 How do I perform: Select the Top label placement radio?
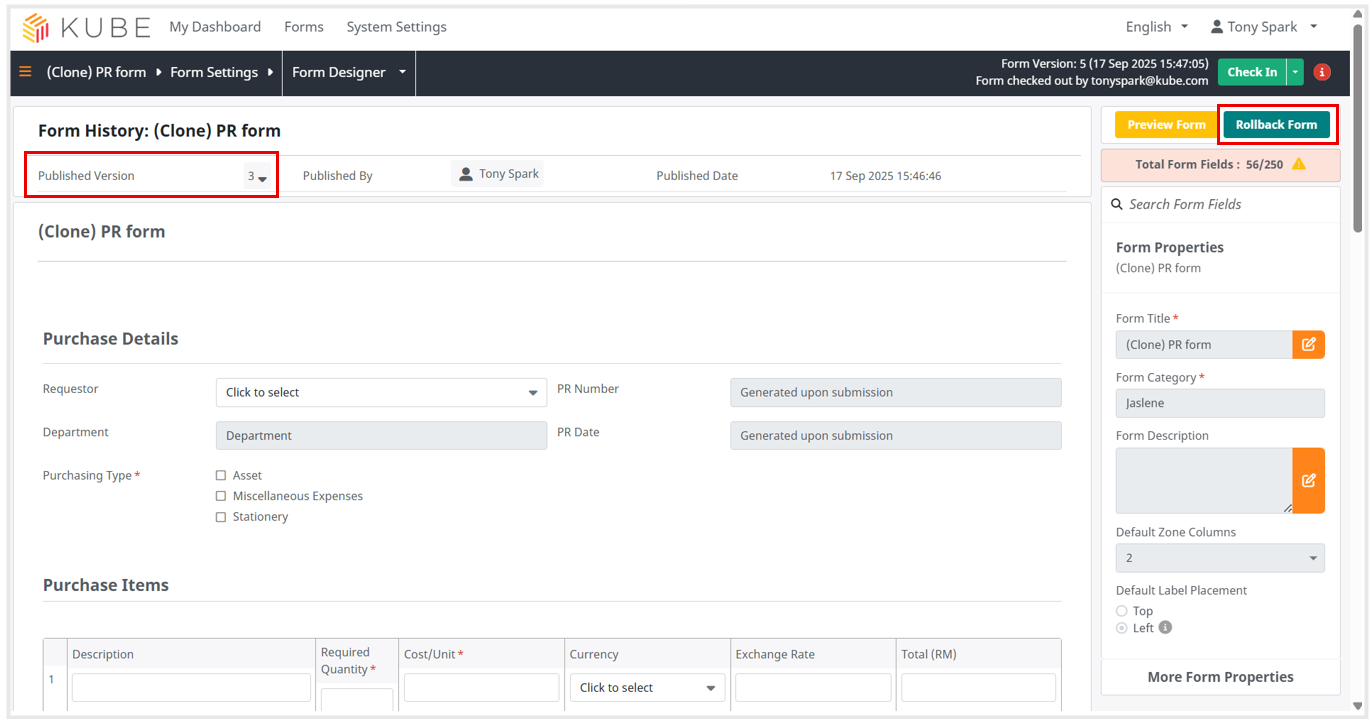[x=1121, y=611]
